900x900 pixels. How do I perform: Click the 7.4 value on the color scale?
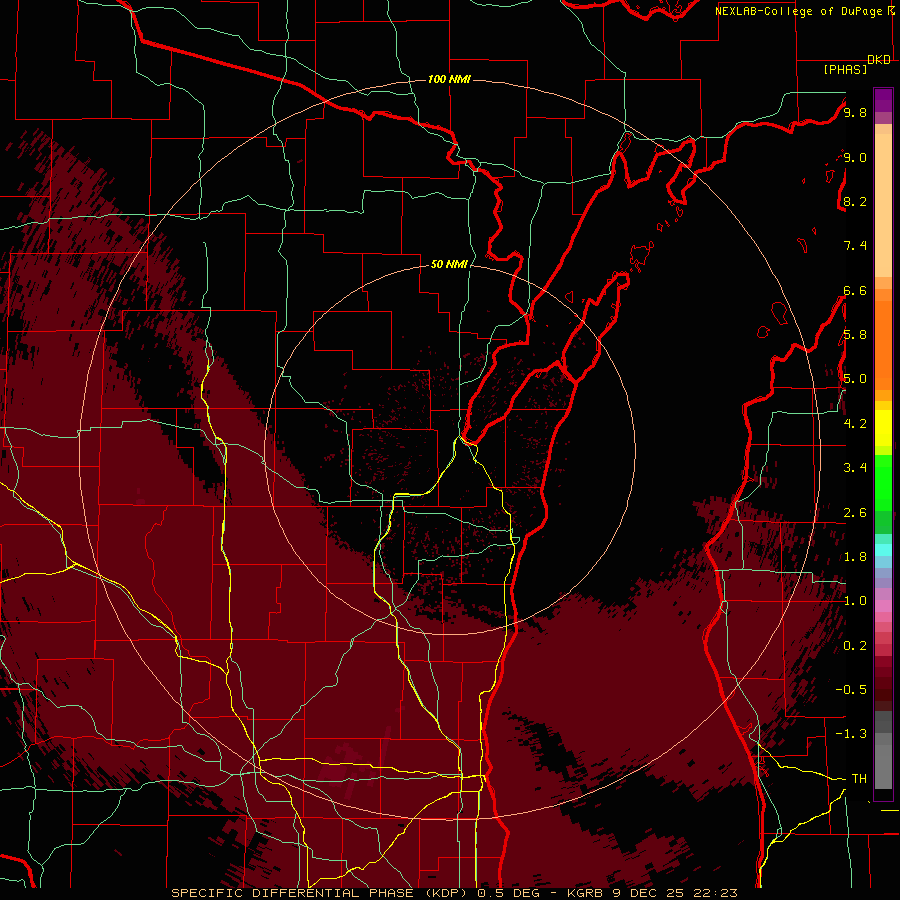click(855, 246)
